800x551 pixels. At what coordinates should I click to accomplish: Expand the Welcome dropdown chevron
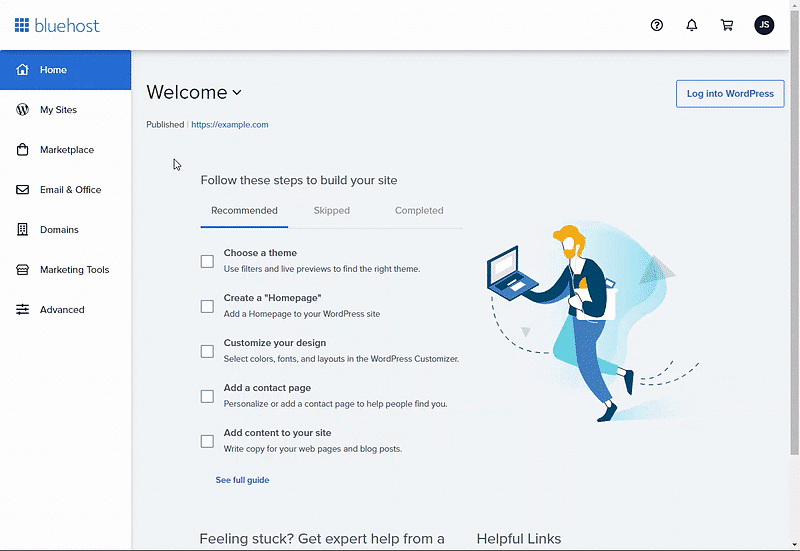coord(237,93)
